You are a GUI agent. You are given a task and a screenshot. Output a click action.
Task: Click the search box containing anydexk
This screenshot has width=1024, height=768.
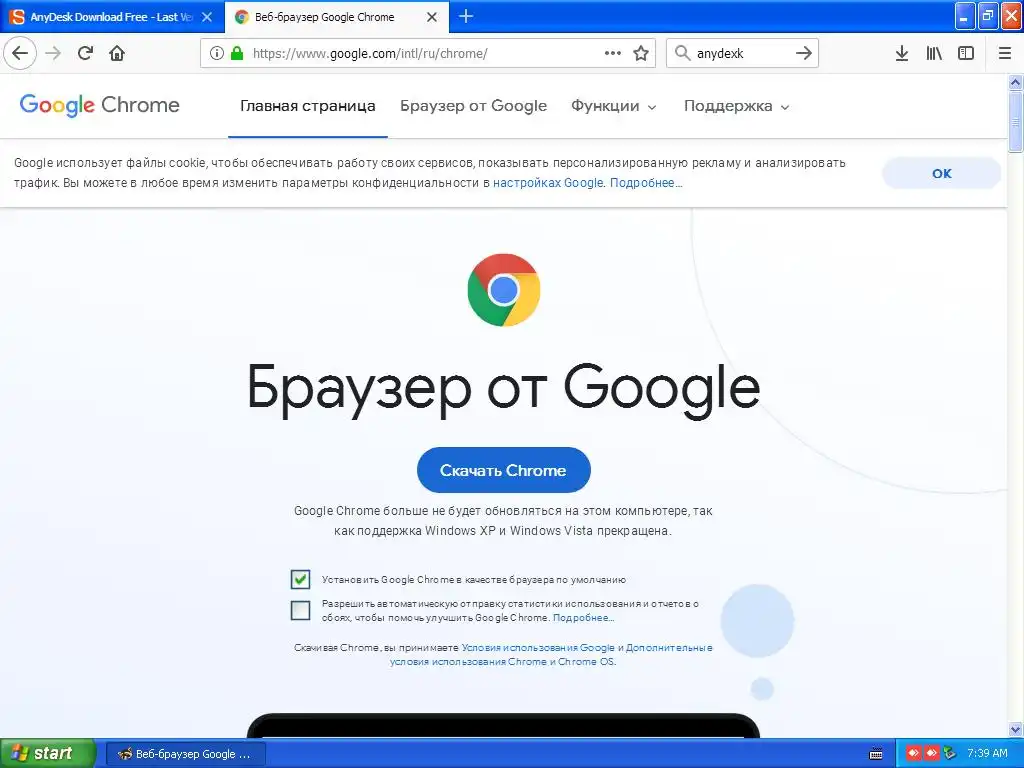coord(742,53)
